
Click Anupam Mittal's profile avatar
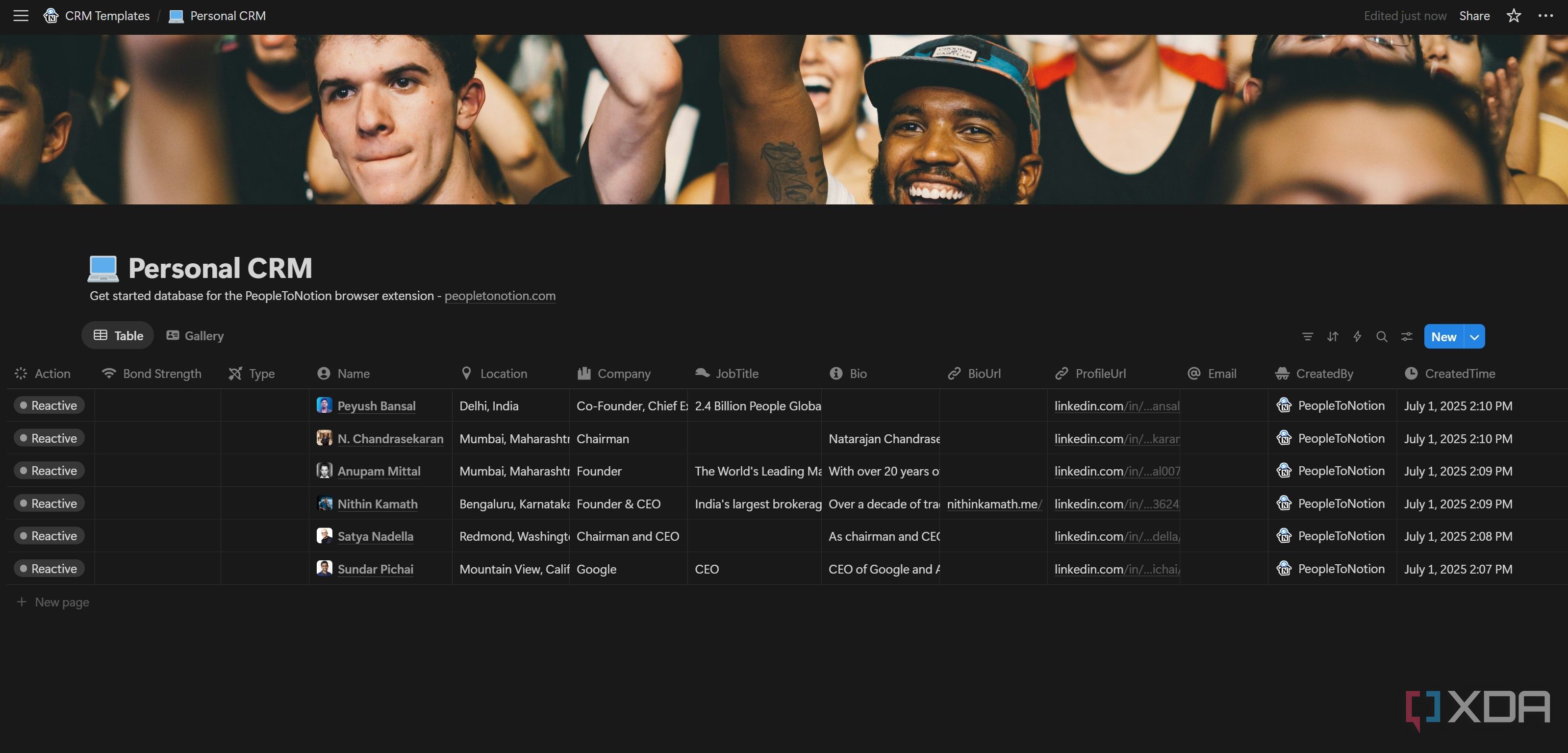click(325, 471)
